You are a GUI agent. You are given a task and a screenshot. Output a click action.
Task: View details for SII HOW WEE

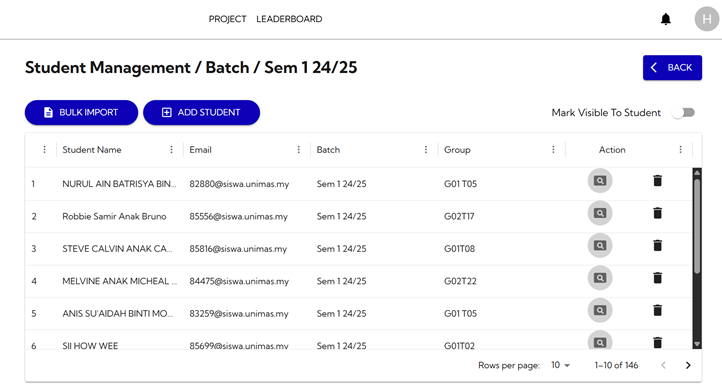pyautogui.click(x=600, y=341)
